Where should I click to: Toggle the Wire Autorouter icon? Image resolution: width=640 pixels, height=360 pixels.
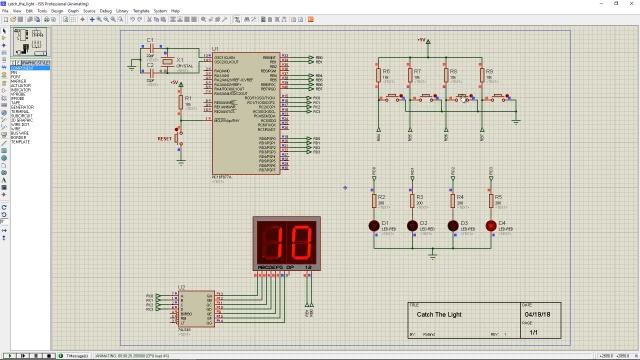coord(237,20)
